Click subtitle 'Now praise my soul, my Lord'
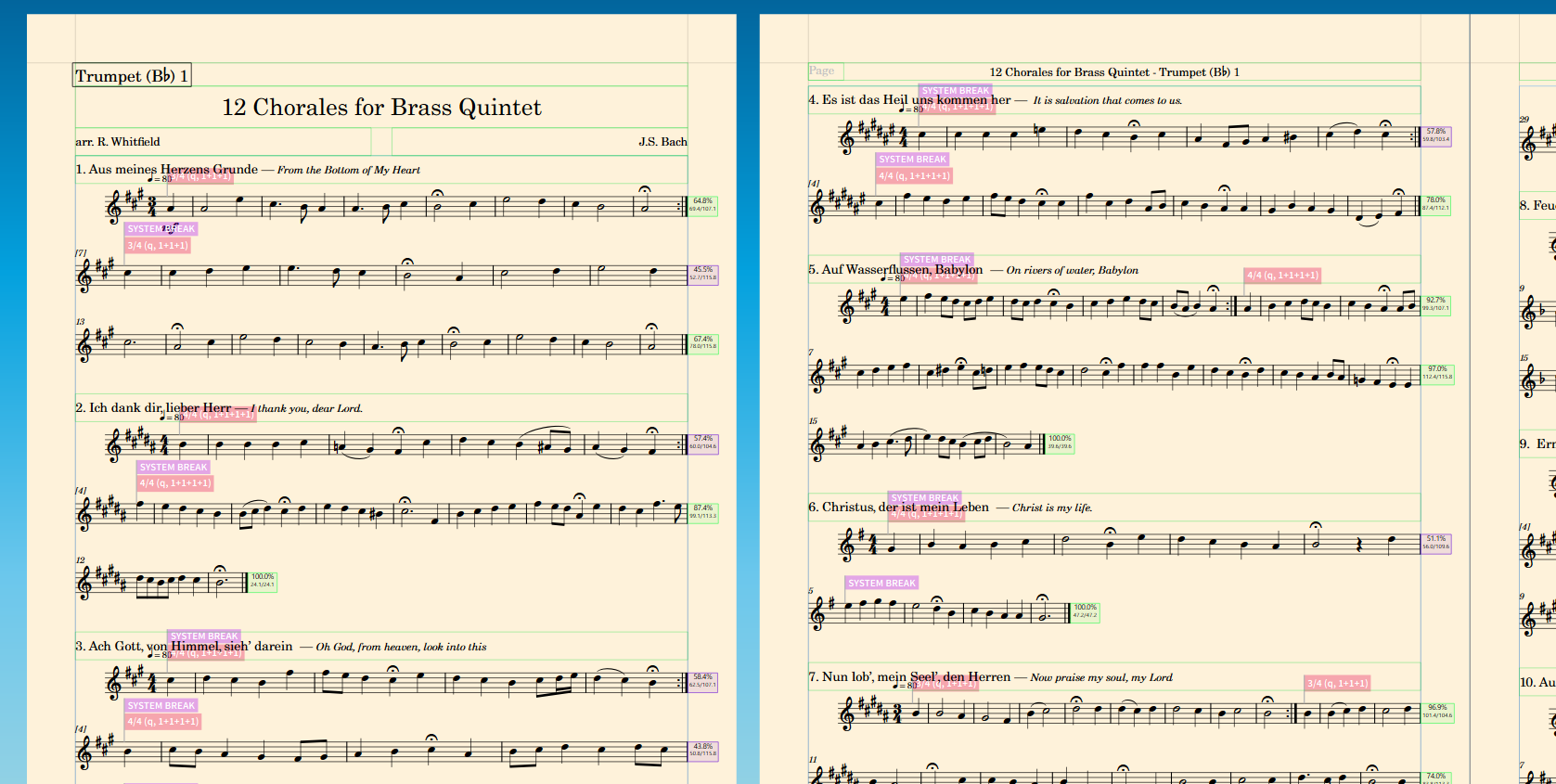The width and height of the screenshot is (1556, 784). coord(1101,678)
